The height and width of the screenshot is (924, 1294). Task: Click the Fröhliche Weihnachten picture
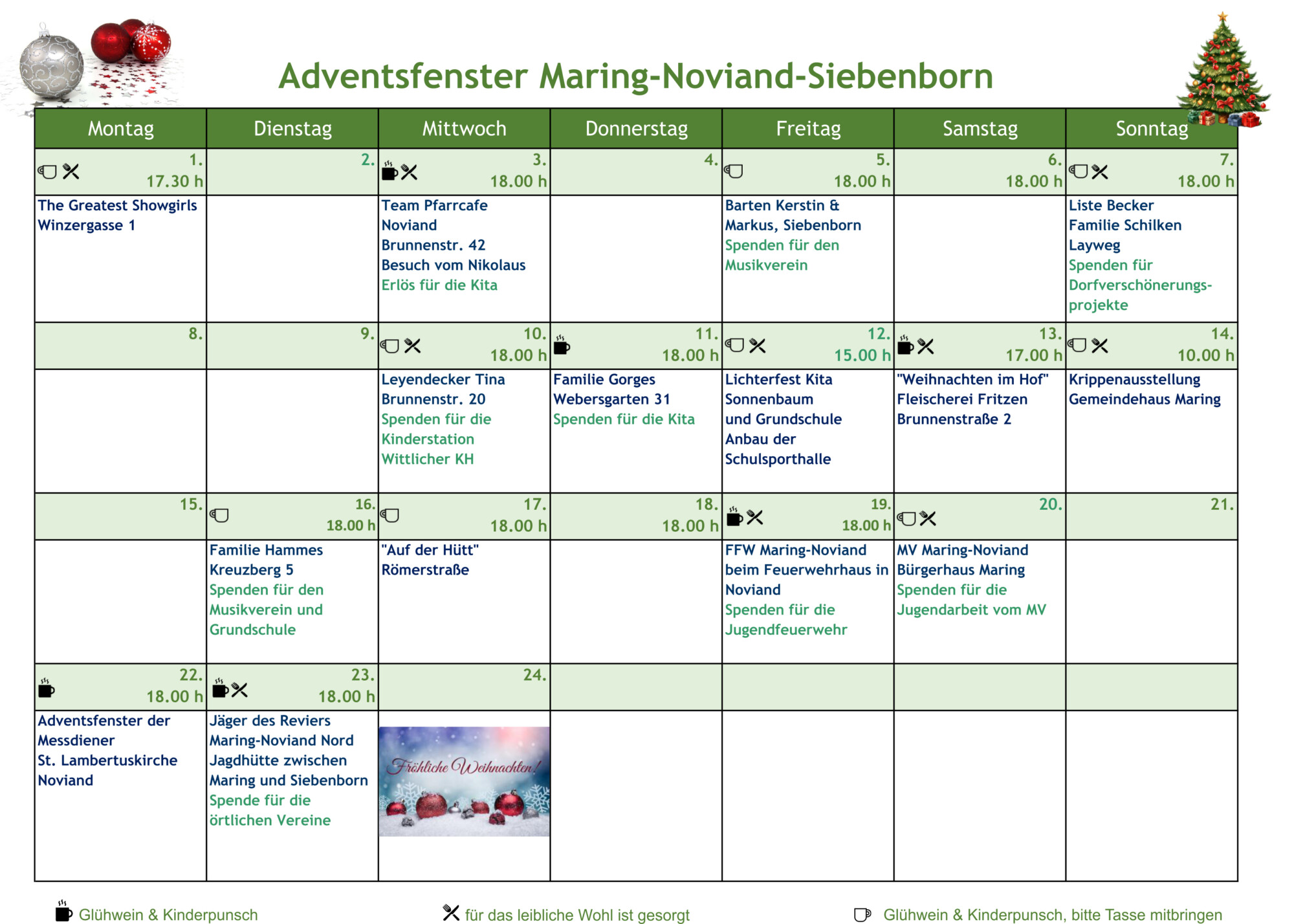tap(465, 781)
